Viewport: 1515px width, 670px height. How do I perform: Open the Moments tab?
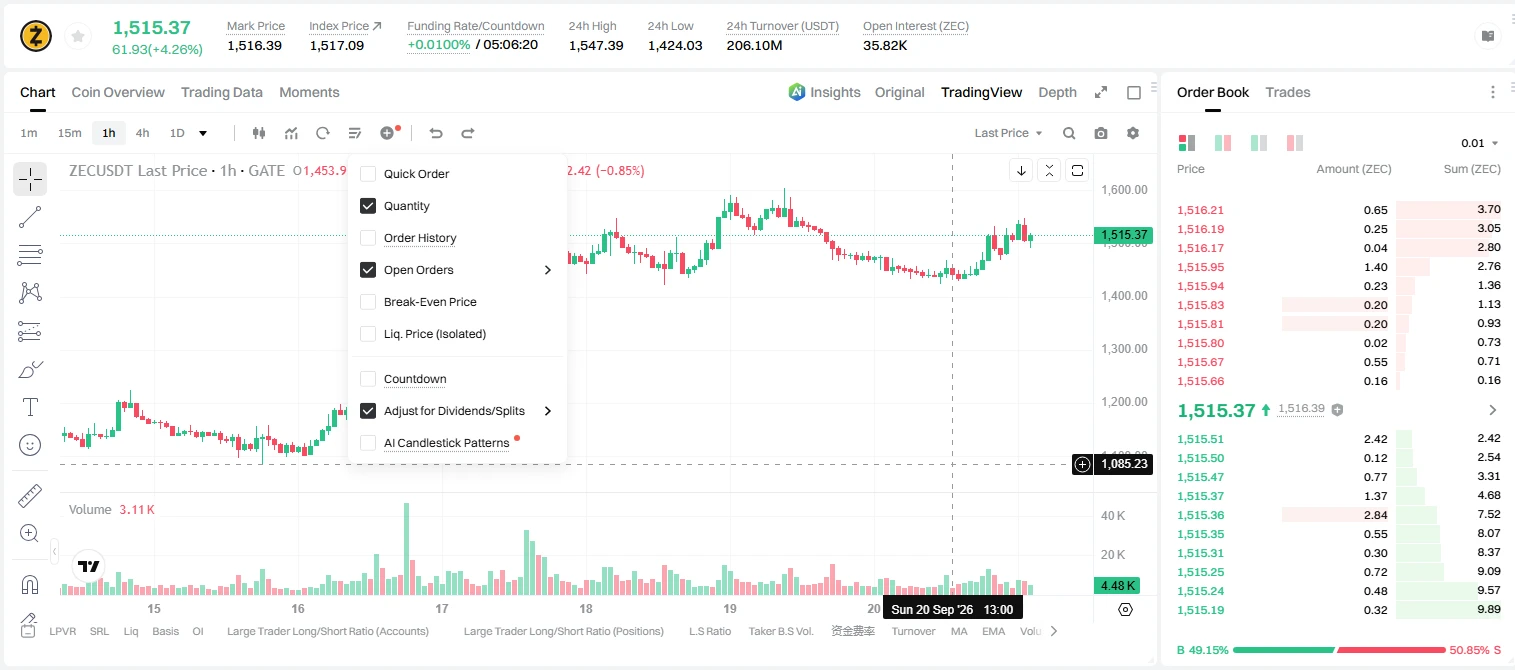pyautogui.click(x=309, y=92)
